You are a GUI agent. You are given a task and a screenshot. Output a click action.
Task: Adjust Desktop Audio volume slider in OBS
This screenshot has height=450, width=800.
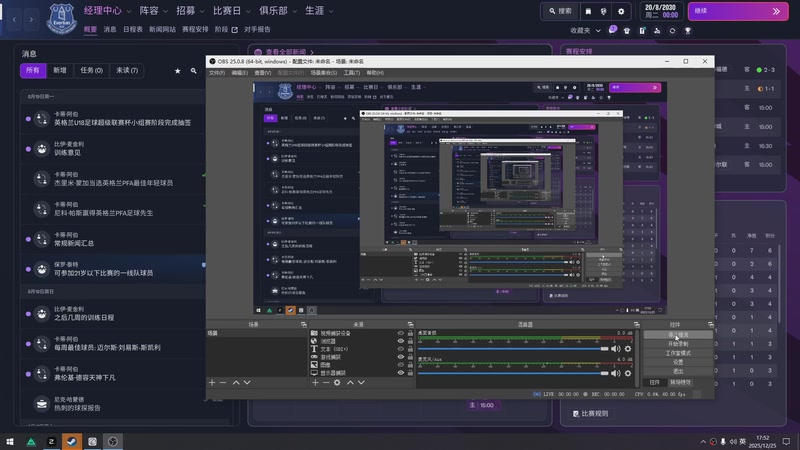513,348
